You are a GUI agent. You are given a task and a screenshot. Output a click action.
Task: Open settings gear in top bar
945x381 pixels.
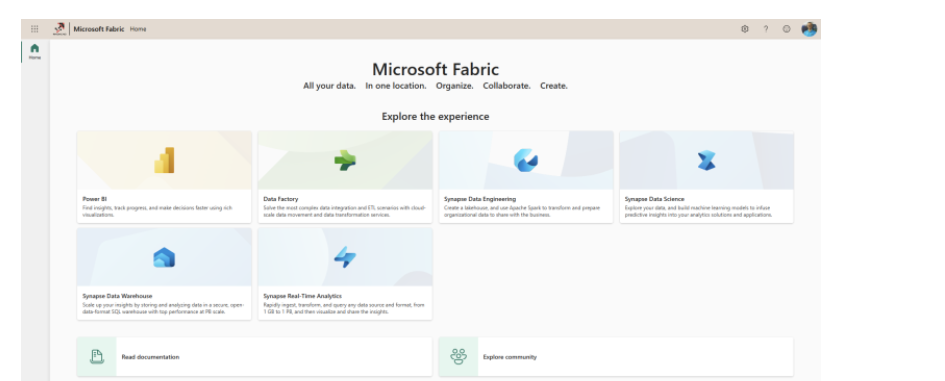pyautogui.click(x=745, y=29)
